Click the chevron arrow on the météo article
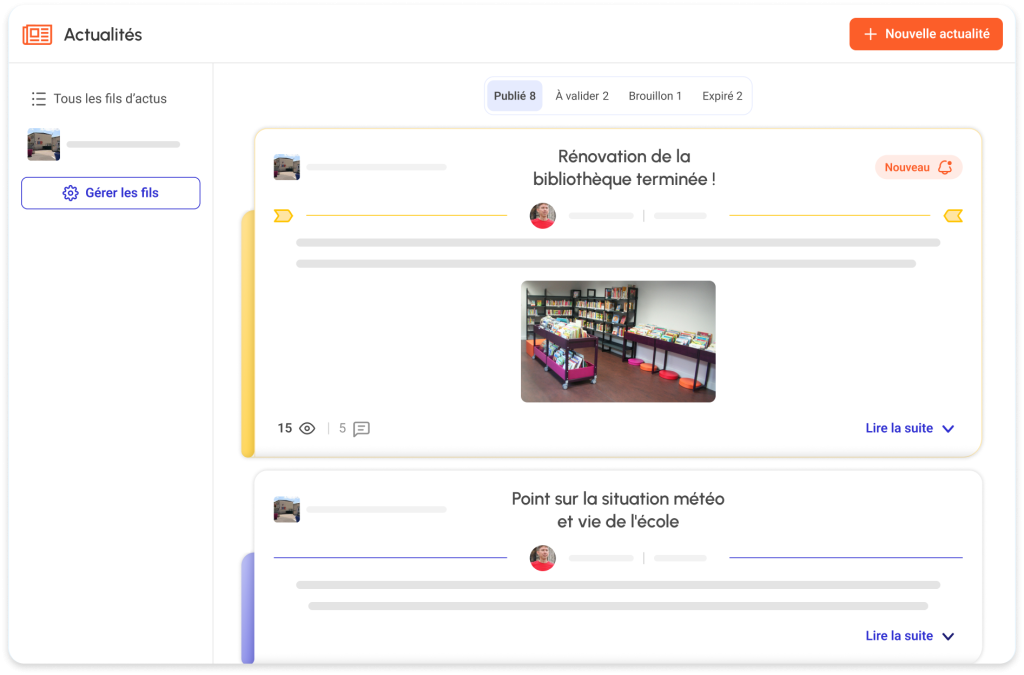This screenshot has height=675, width=1024. (x=948, y=636)
